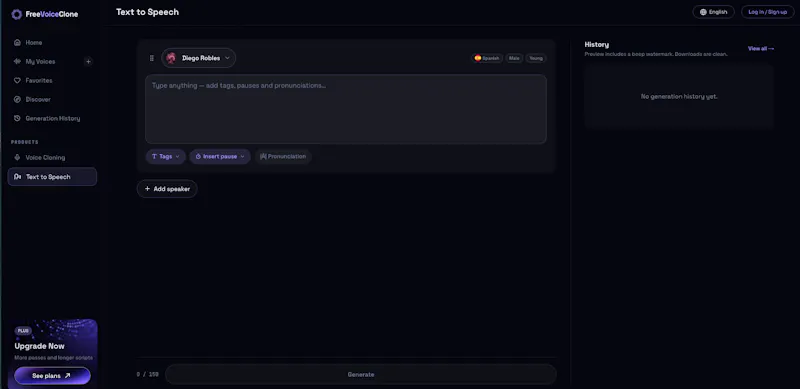This screenshot has height=389, width=800.
Task: Add another speaker block
Action: (x=167, y=189)
